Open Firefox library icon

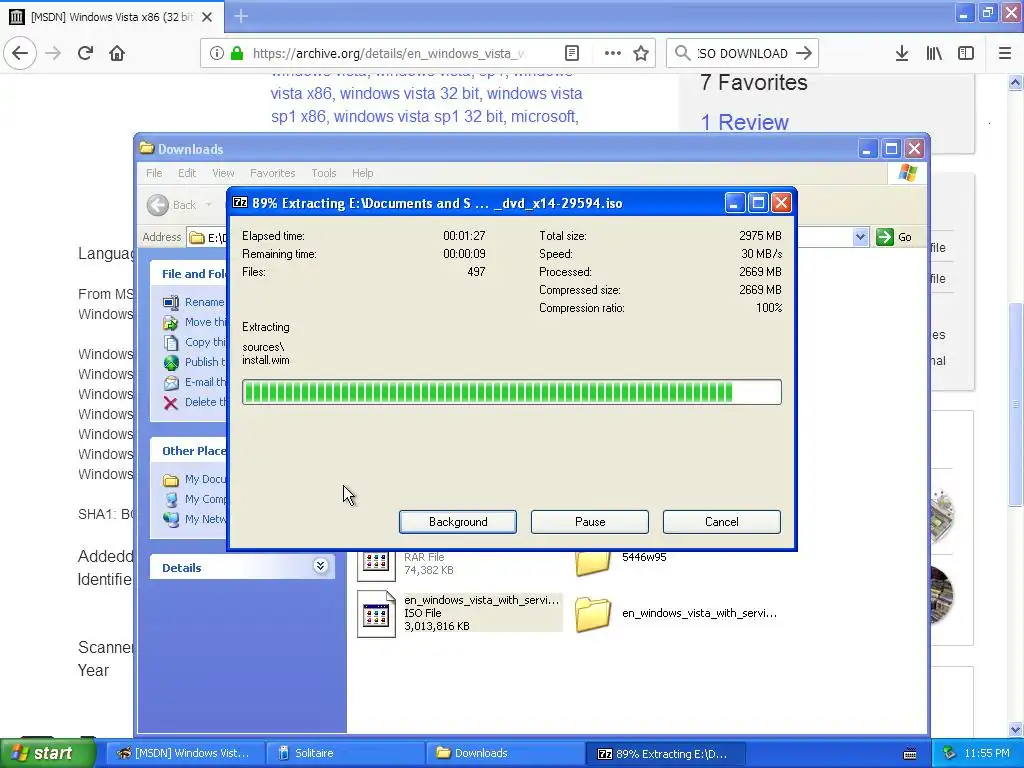(x=934, y=53)
